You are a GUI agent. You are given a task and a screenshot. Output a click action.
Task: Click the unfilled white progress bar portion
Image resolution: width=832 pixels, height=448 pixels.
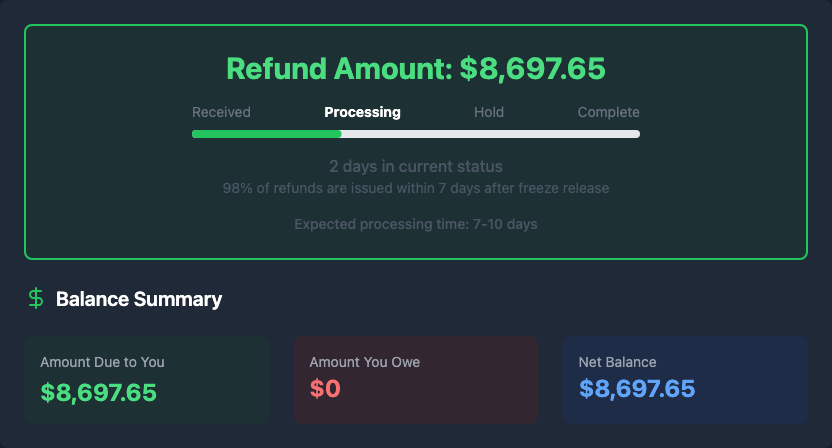pos(490,134)
